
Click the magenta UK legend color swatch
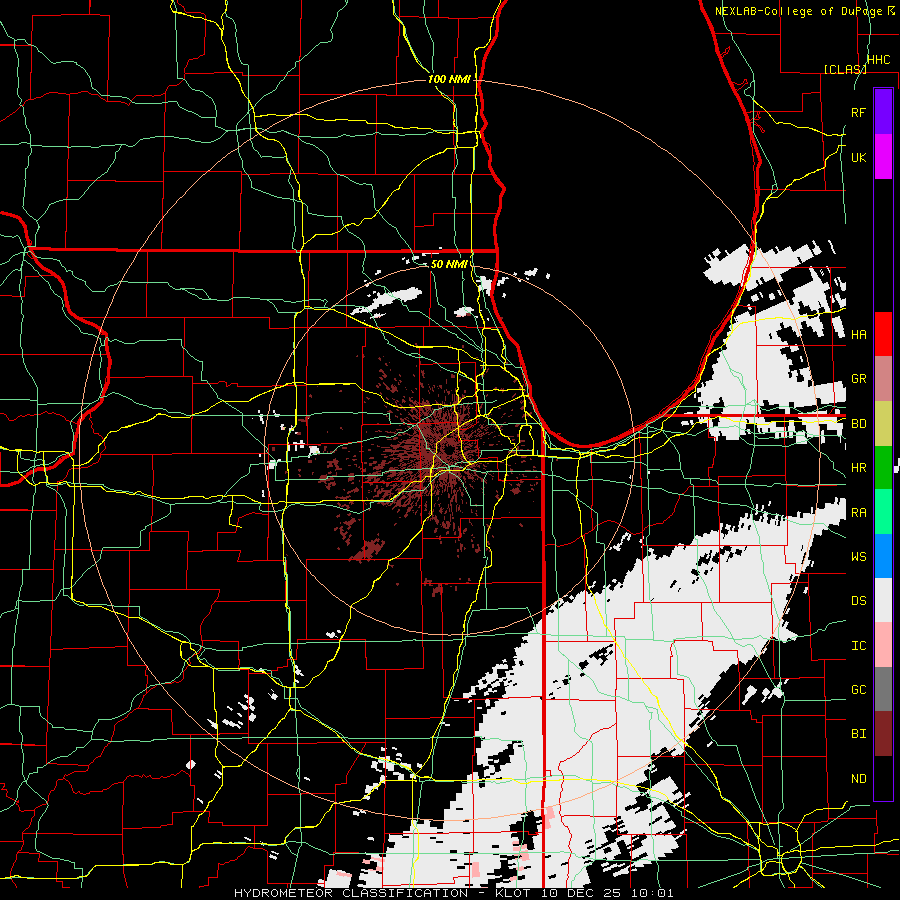[x=883, y=157]
